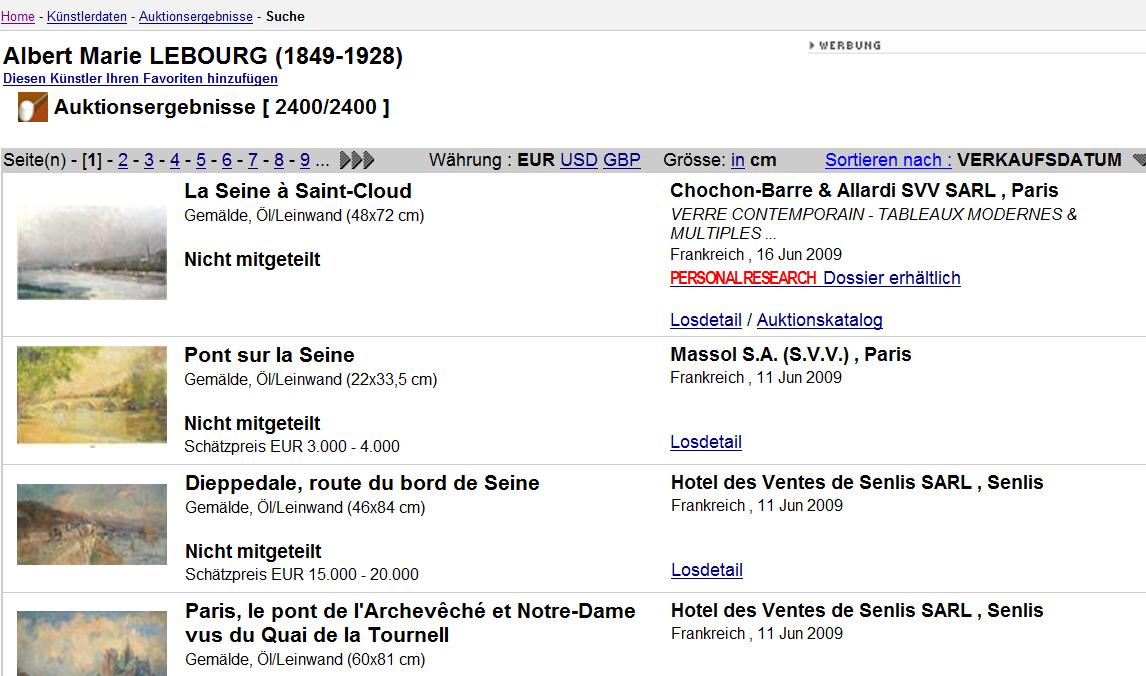The width and height of the screenshot is (1146, 676).
Task: Open Dossier erhältlich personal research link
Action: tap(891, 278)
